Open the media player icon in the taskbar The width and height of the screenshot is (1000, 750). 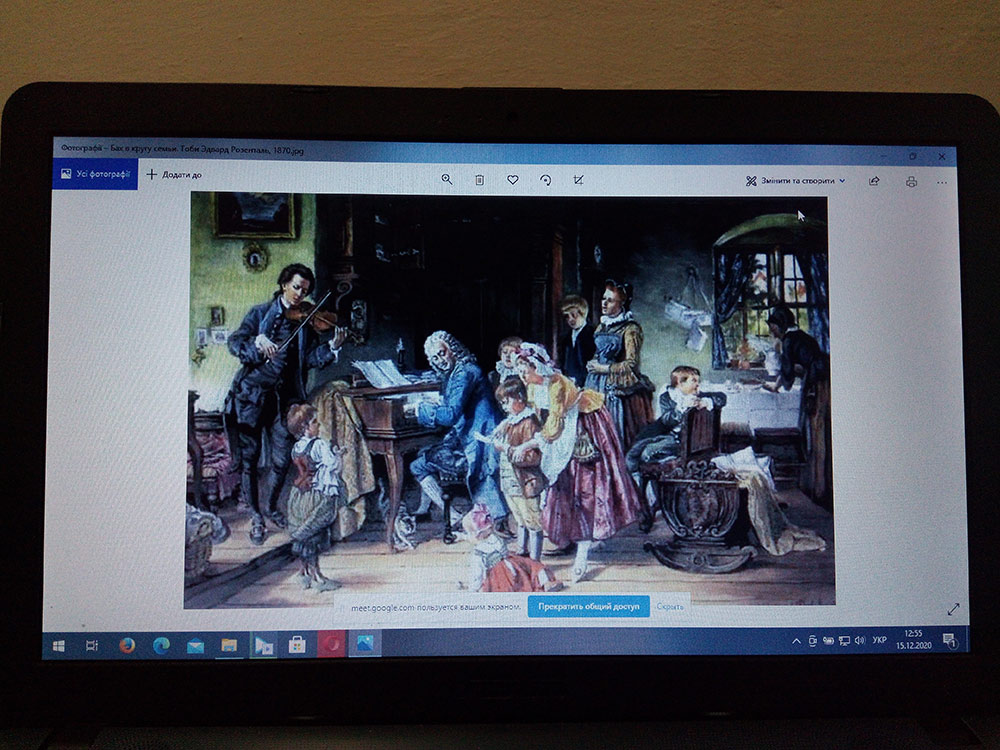click(263, 645)
